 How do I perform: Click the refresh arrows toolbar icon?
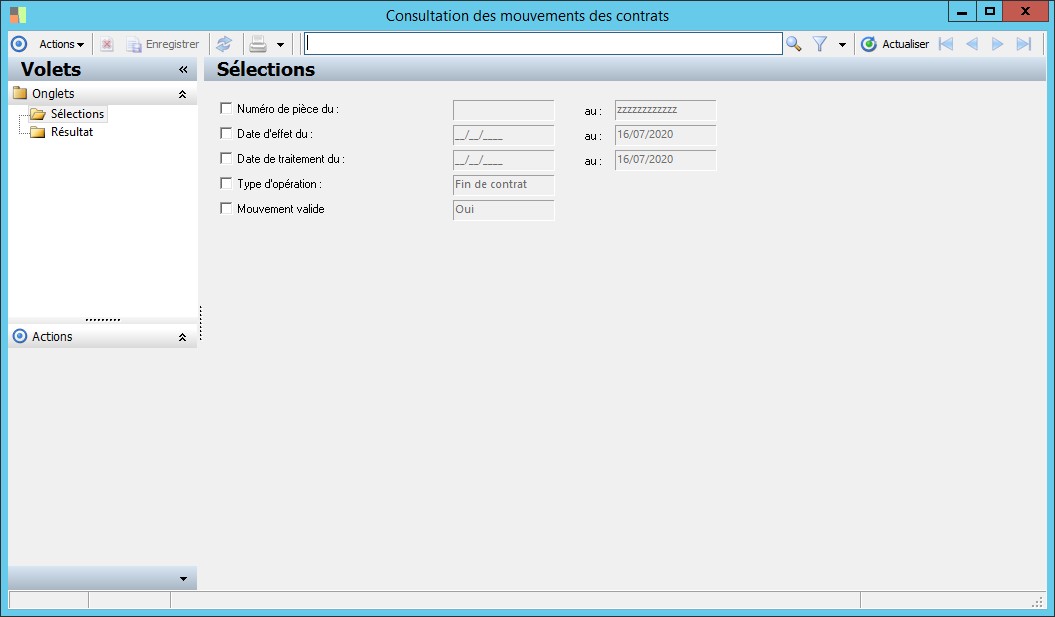click(x=224, y=44)
